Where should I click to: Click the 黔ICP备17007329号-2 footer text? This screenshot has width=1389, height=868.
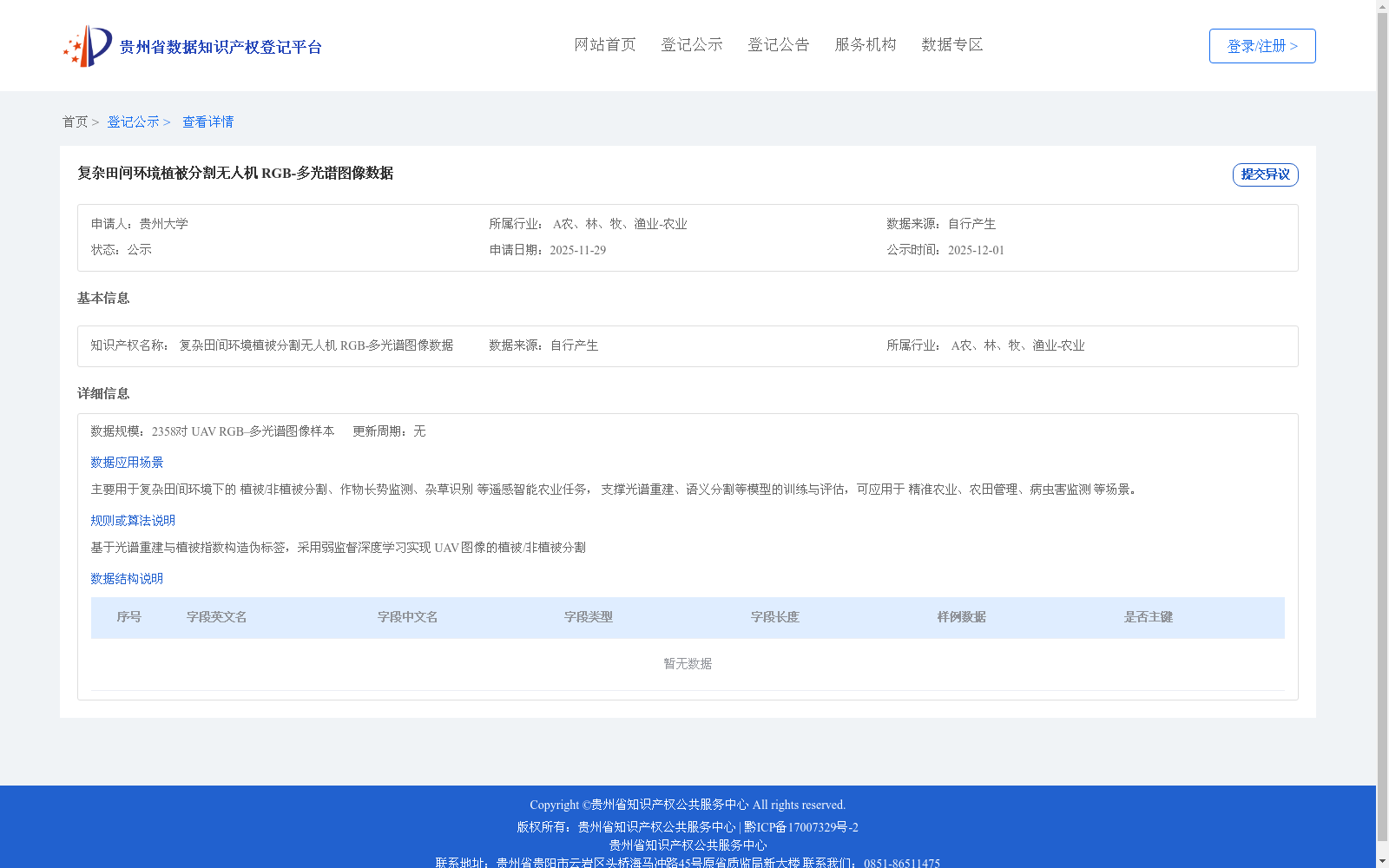[800, 827]
